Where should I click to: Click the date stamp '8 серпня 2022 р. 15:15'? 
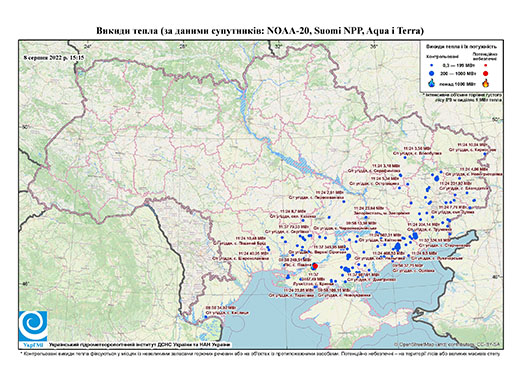(54, 57)
